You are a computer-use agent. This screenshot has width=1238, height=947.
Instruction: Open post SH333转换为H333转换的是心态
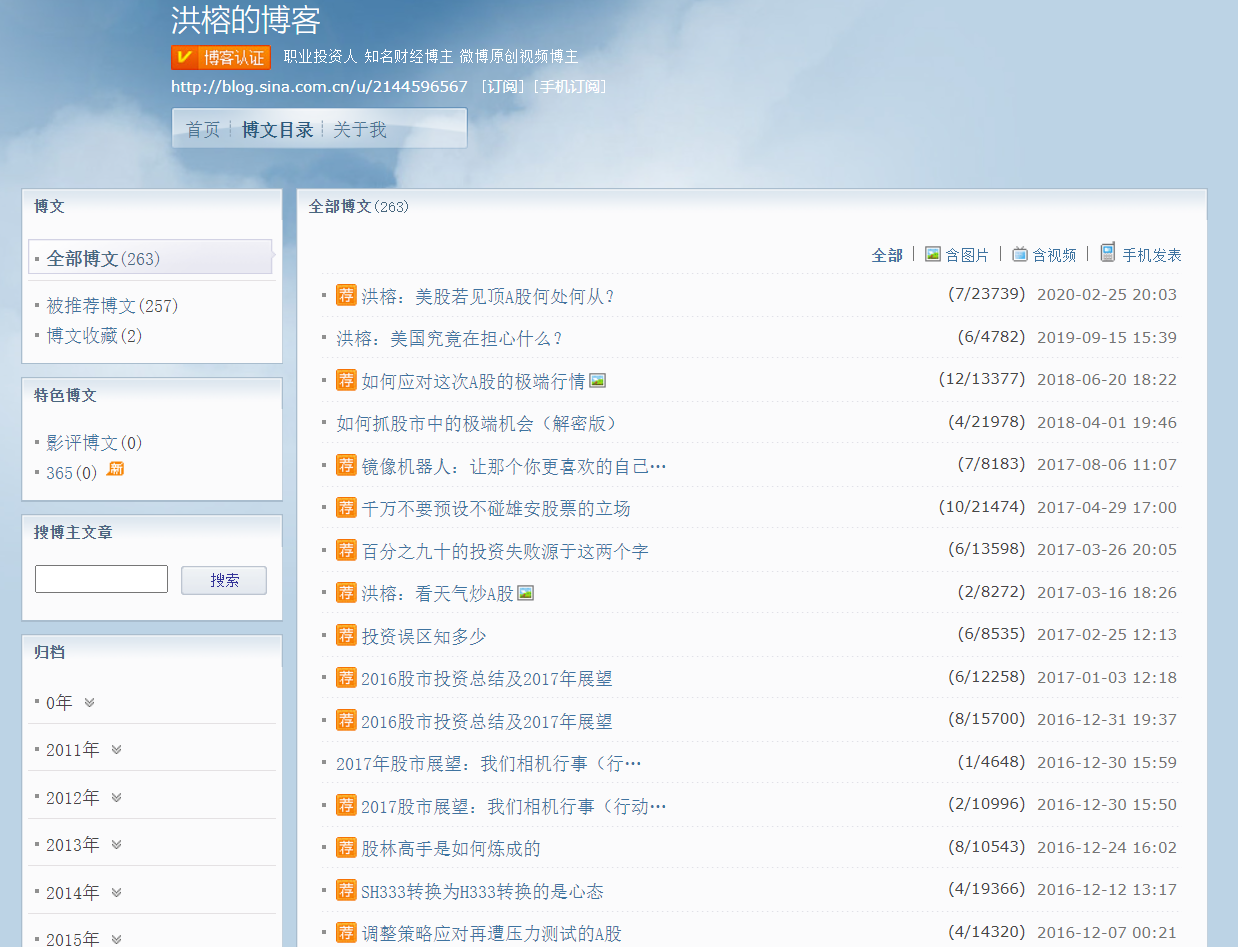pyautogui.click(x=482, y=891)
